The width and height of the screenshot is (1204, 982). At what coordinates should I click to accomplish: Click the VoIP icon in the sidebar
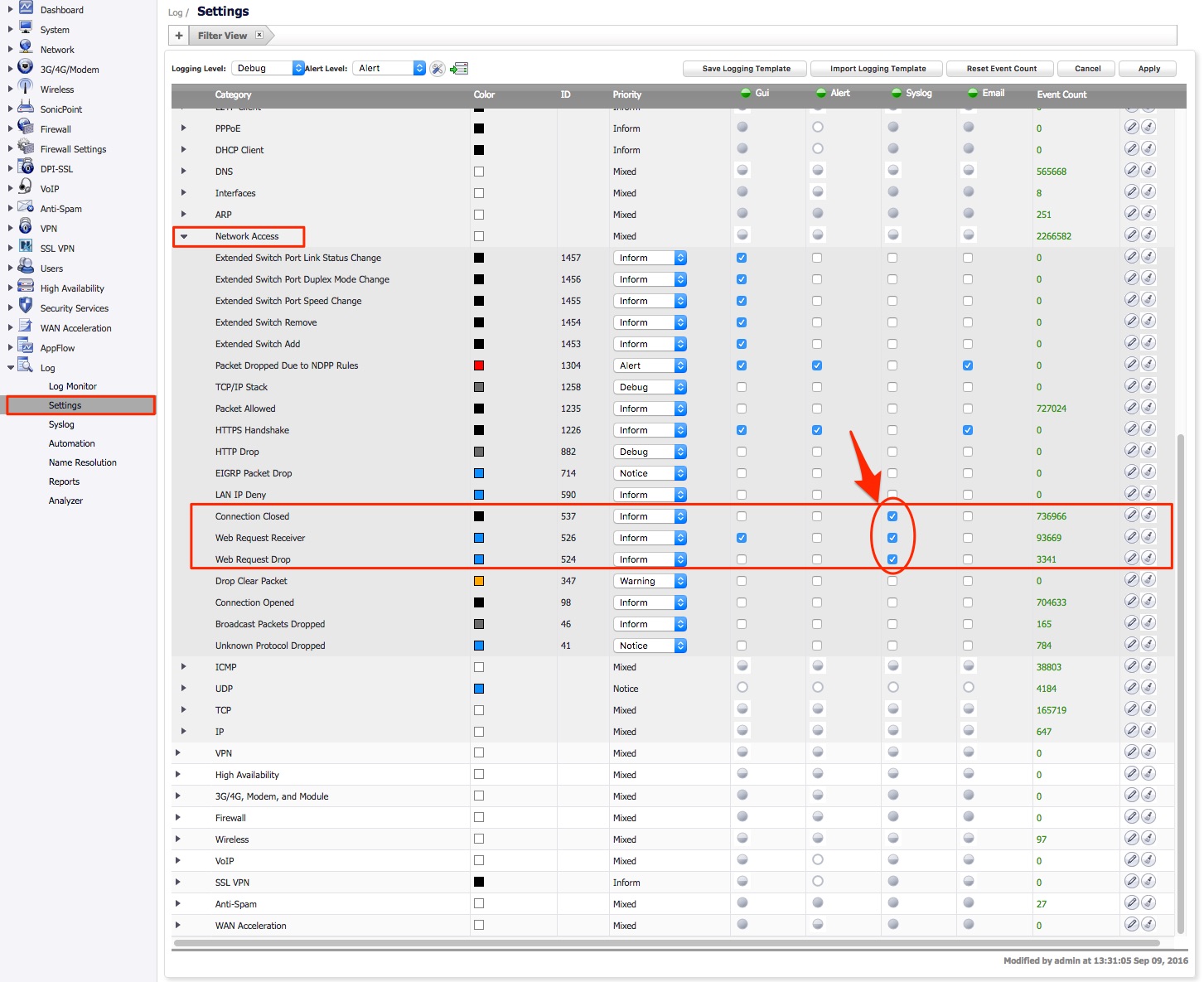click(x=26, y=187)
